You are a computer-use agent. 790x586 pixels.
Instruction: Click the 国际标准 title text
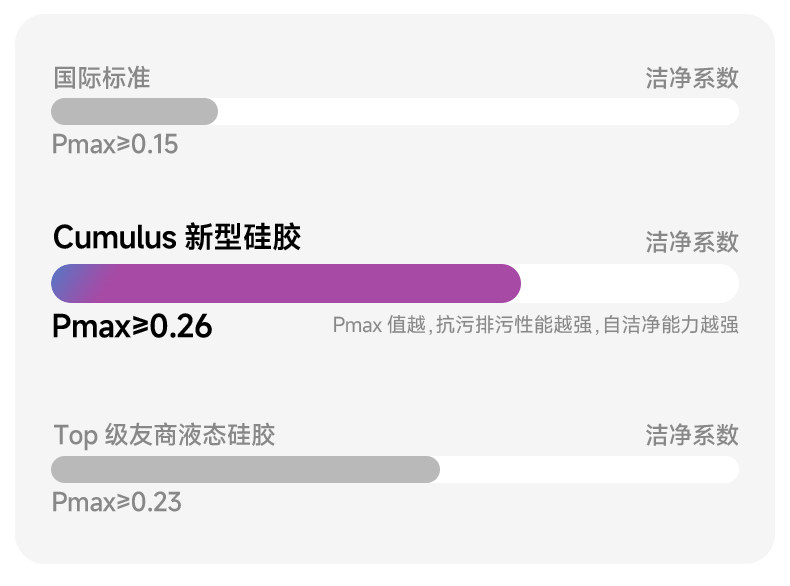click(102, 78)
